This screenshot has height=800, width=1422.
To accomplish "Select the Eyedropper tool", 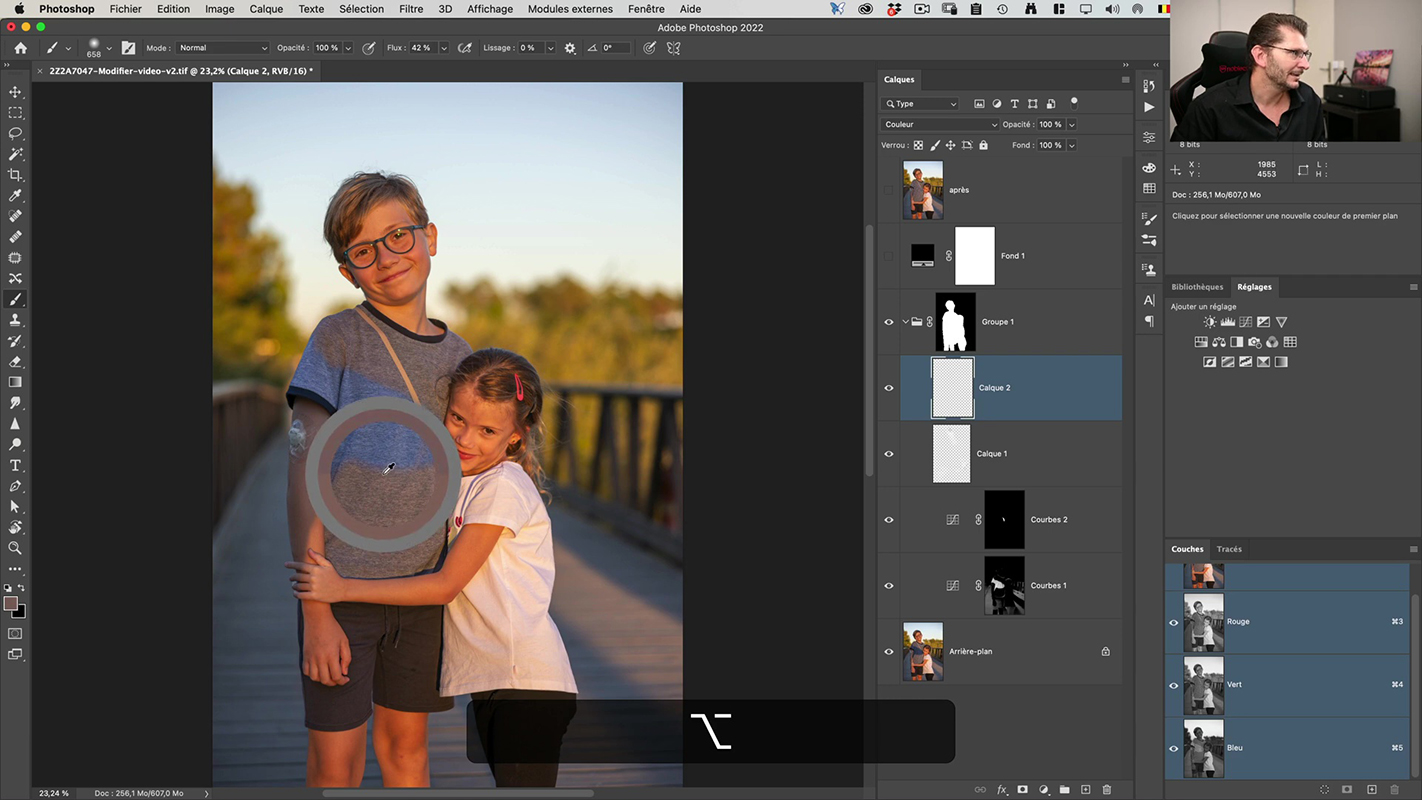I will click(15, 196).
